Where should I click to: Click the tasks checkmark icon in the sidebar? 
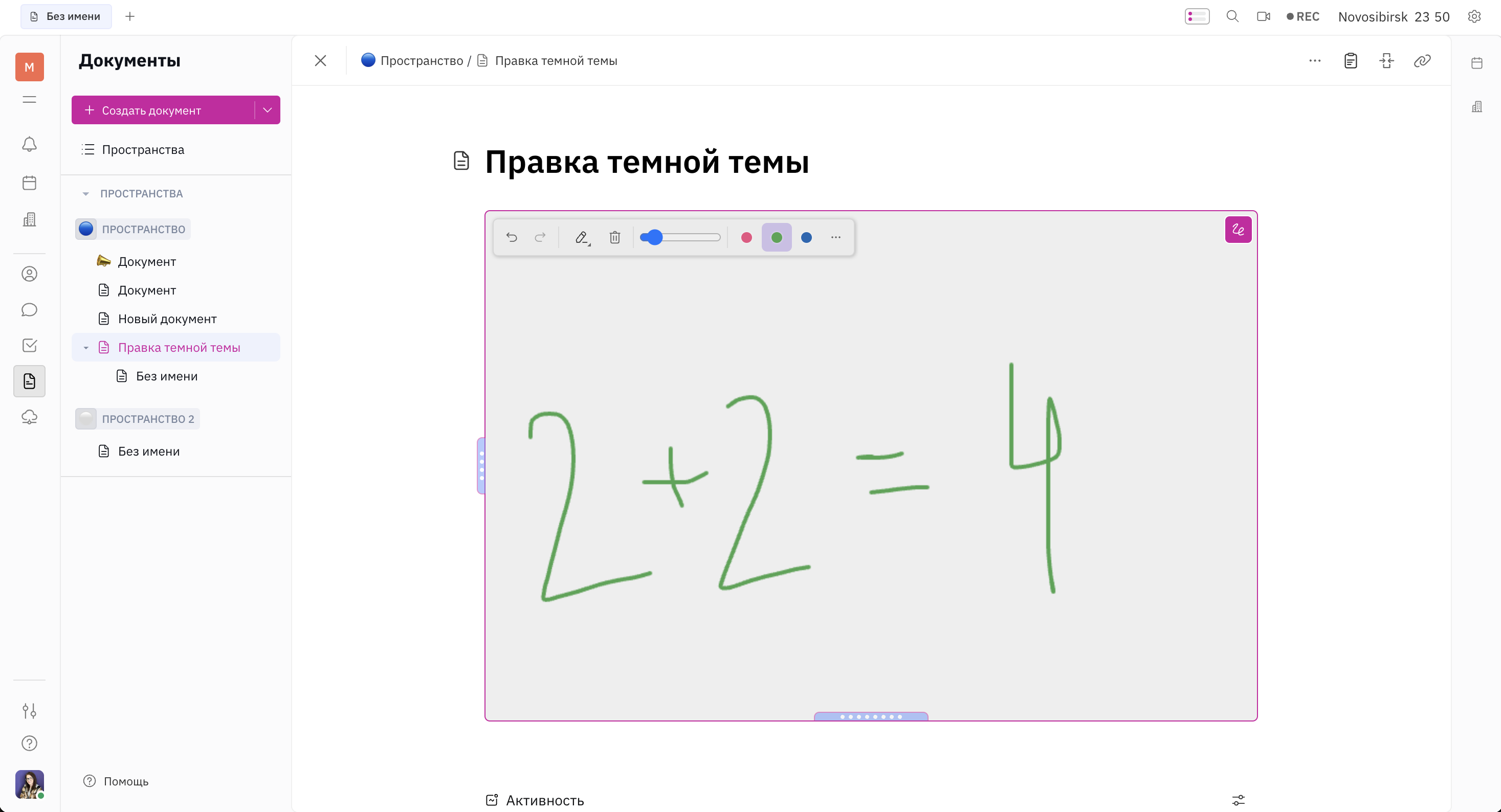coord(29,346)
